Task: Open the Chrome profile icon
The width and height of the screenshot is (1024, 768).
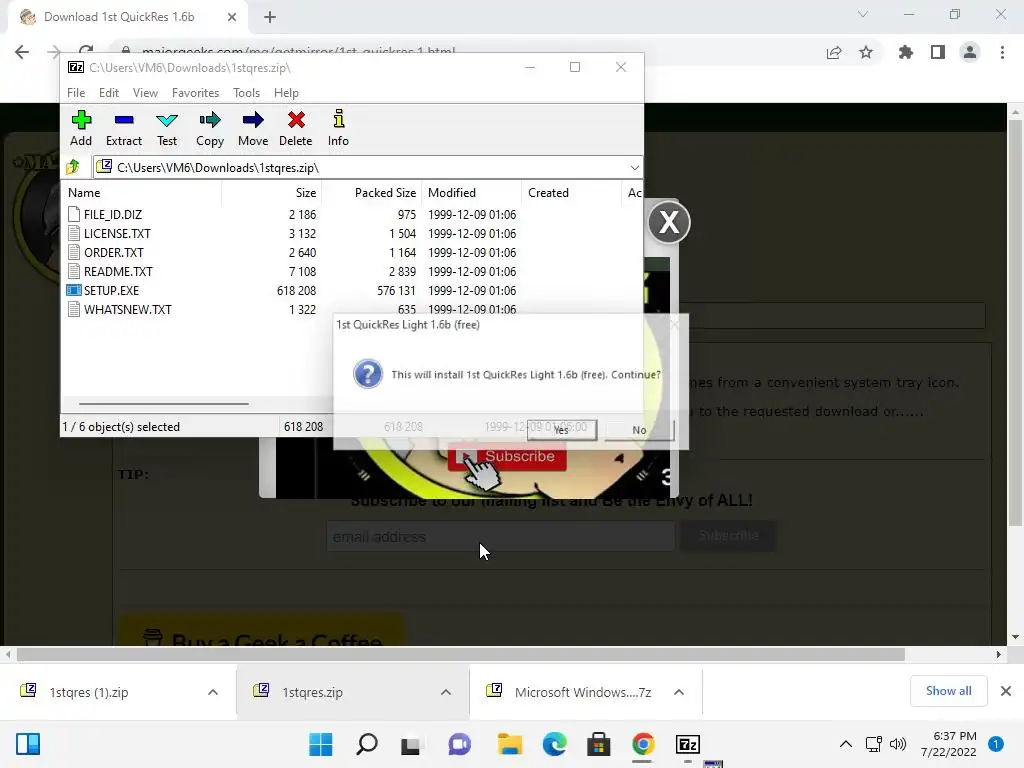Action: coord(970,52)
